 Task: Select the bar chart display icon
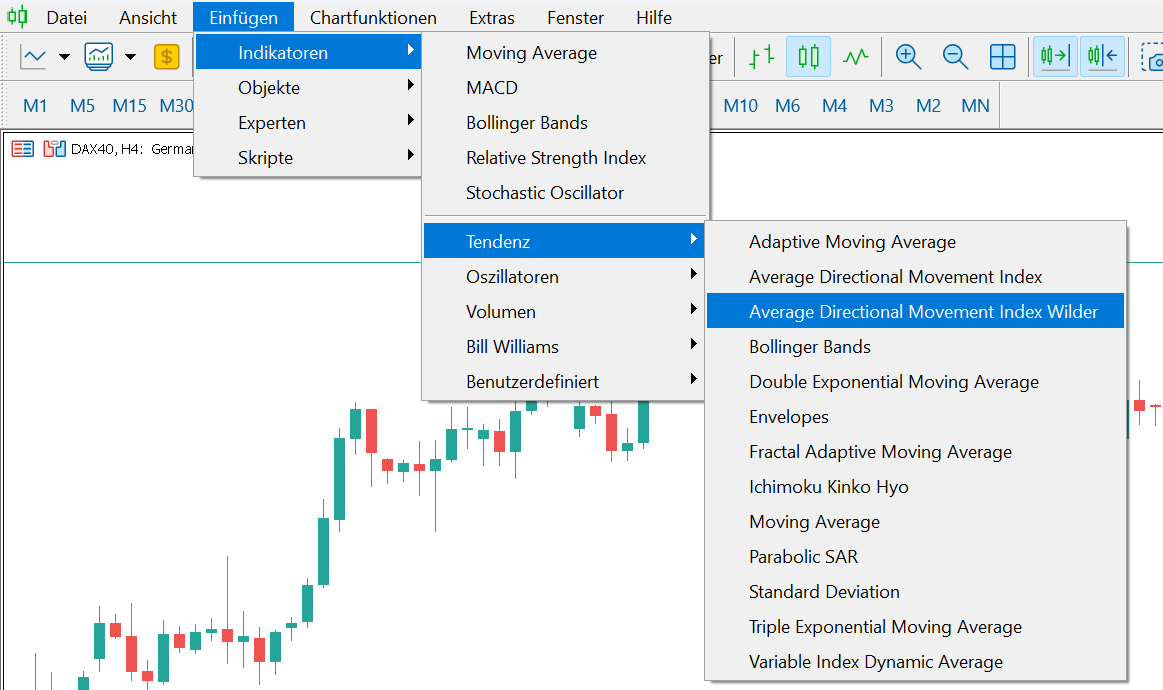(x=762, y=56)
